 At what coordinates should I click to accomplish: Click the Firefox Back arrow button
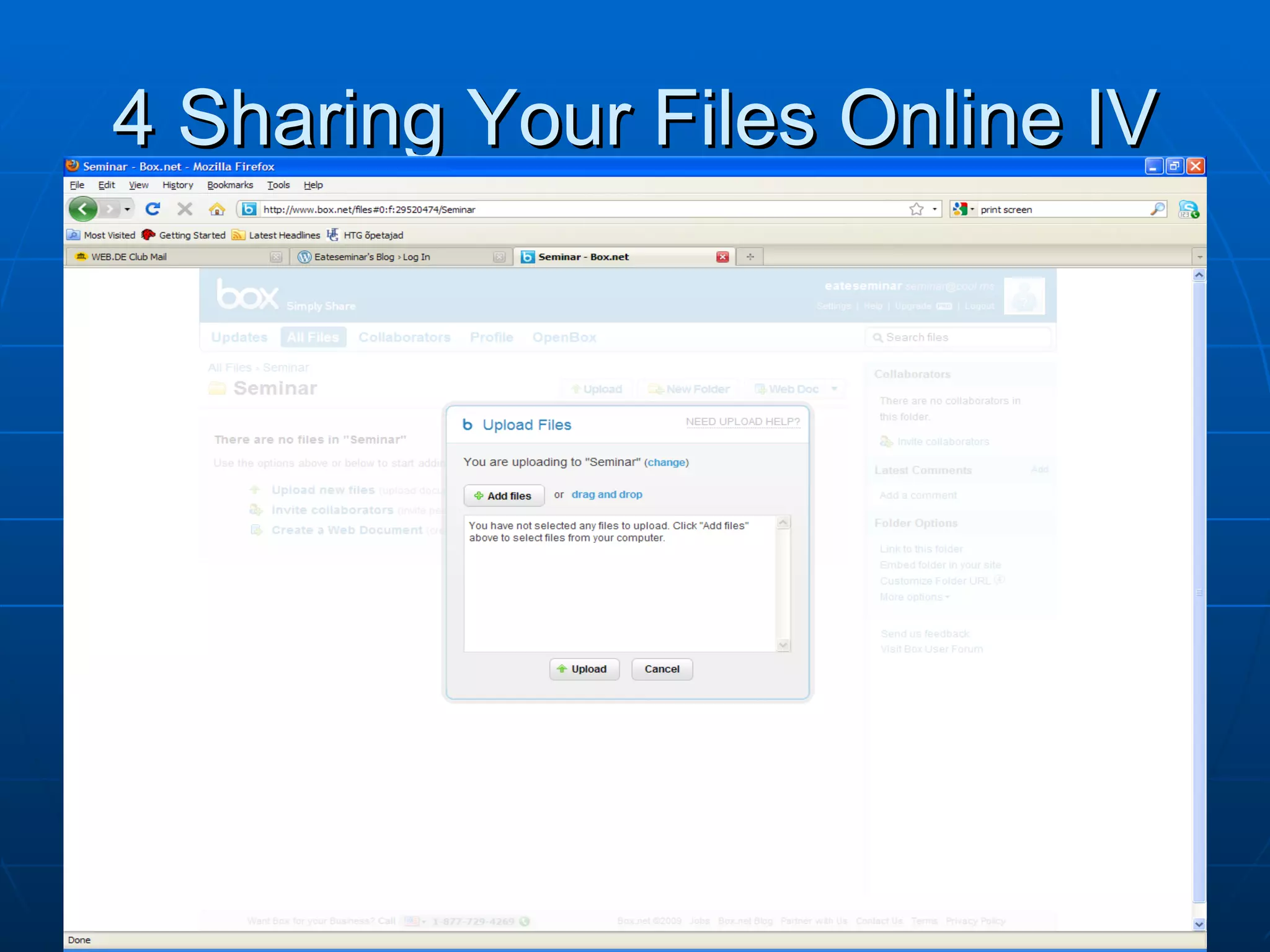point(83,209)
